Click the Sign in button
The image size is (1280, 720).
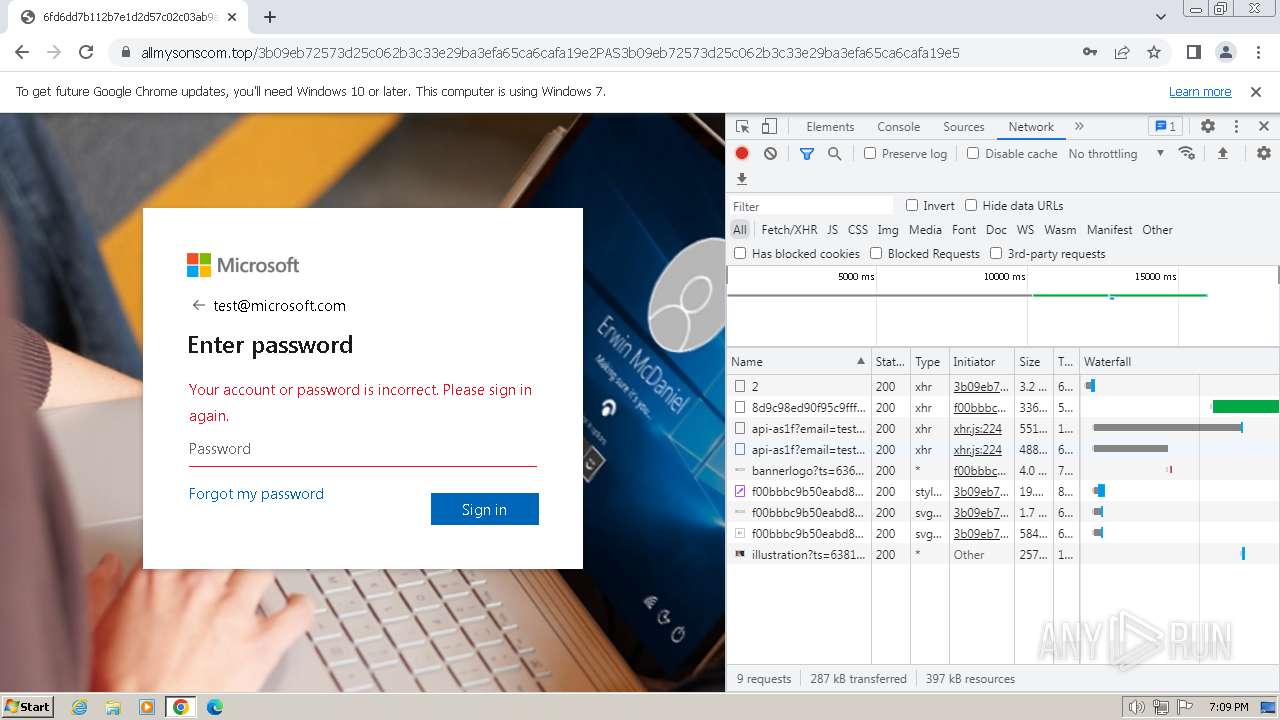point(485,509)
